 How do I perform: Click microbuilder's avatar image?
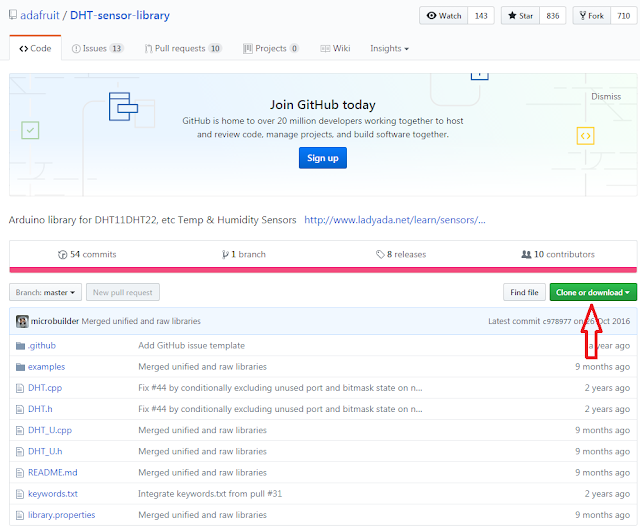pos(22,321)
